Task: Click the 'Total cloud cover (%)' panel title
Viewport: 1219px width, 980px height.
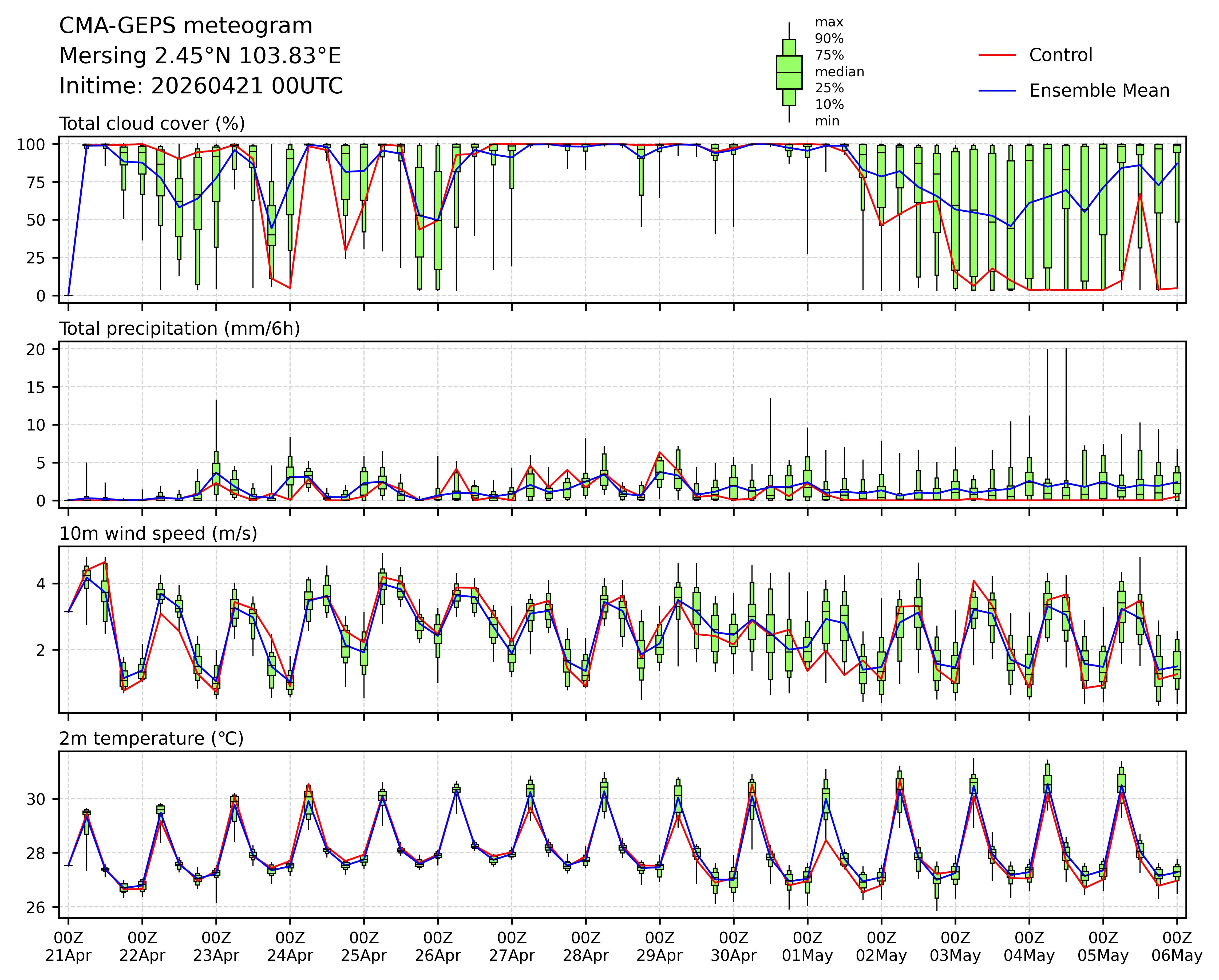Action: click(152, 124)
